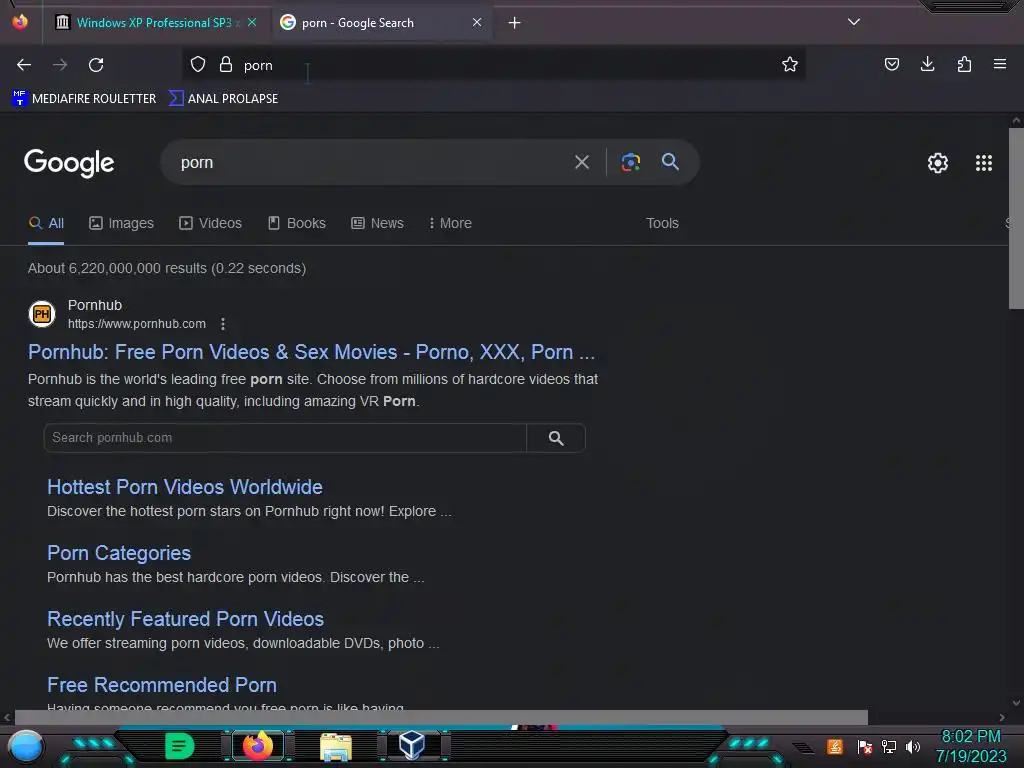Open the volume speaker tray icon

pos(913,746)
